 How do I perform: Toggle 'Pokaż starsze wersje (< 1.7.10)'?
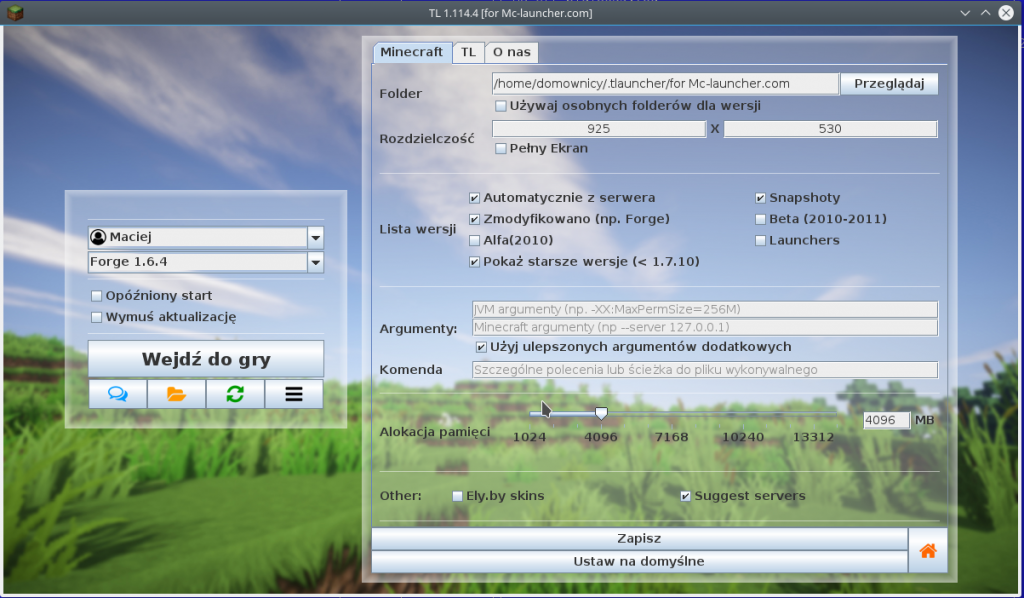pos(475,262)
